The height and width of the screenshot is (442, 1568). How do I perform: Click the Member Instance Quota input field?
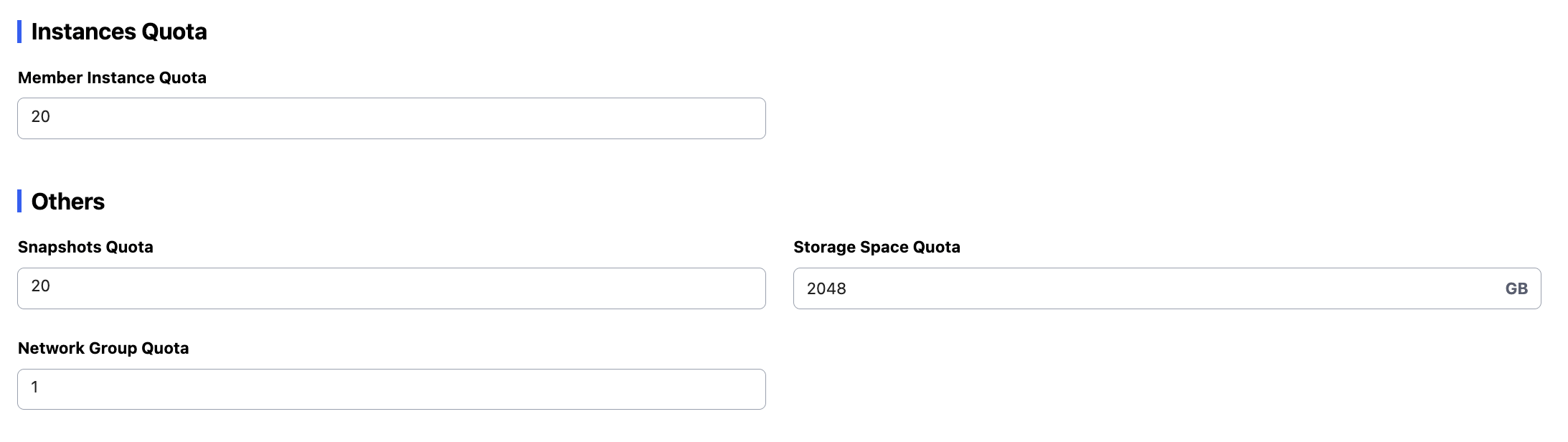pos(391,118)
